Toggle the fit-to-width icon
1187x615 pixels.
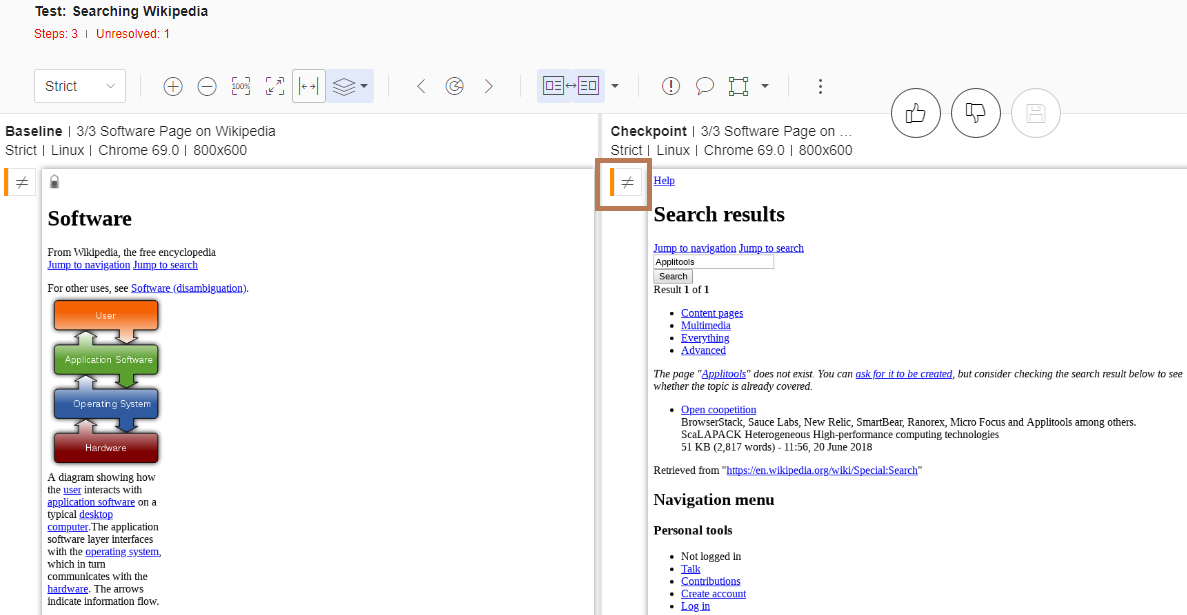(309, 86)
